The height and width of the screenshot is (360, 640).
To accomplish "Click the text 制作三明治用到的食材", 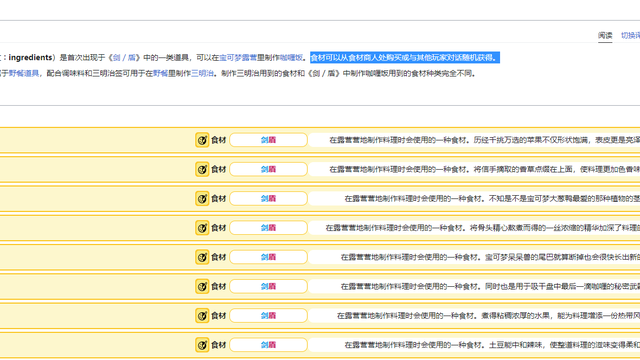I will [259, 73].
